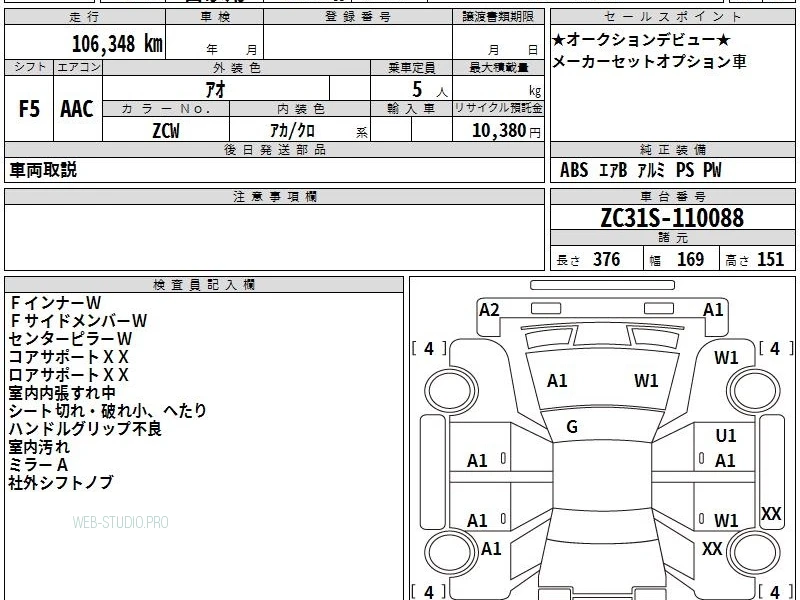Viewport: 800px width, 600px height.
Task: Select the 検査員記入欄 header
Action: point(204,285)
